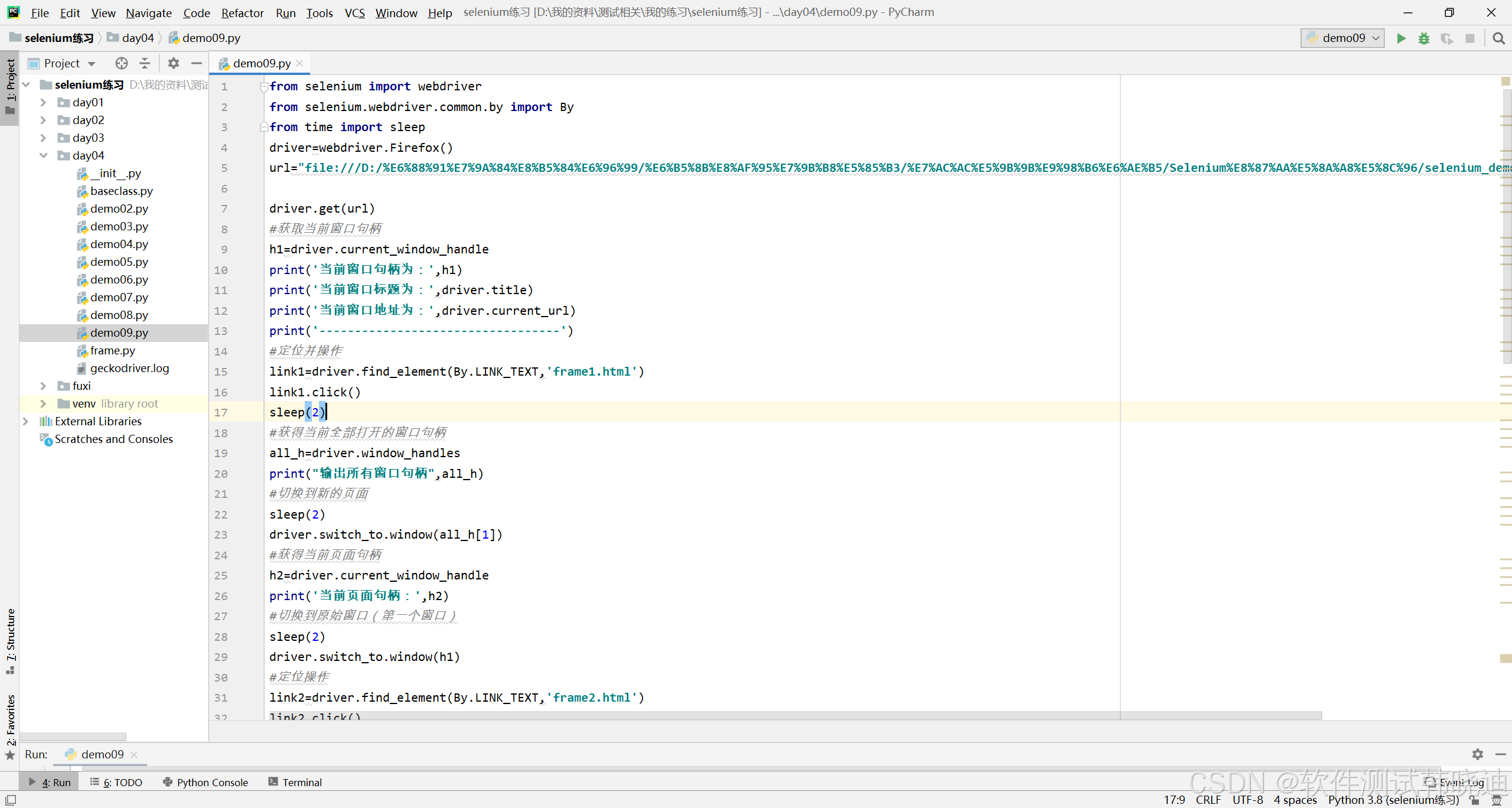Open Search Everywhere magnifier icon
This screenshot has height=808, width=1512.
[1498, 38]
